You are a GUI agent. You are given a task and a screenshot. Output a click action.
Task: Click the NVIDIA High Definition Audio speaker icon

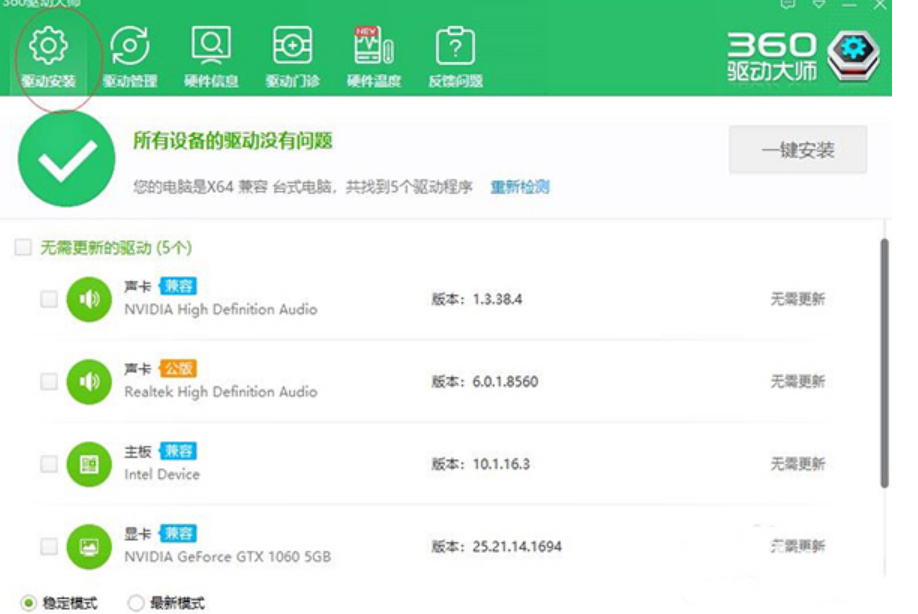[88, 299]
